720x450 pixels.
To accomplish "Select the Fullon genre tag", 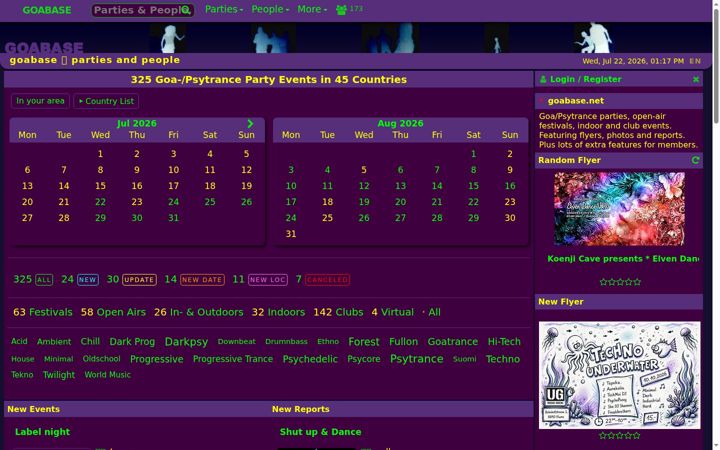I will pyautogui.click(x=404, y=342).
